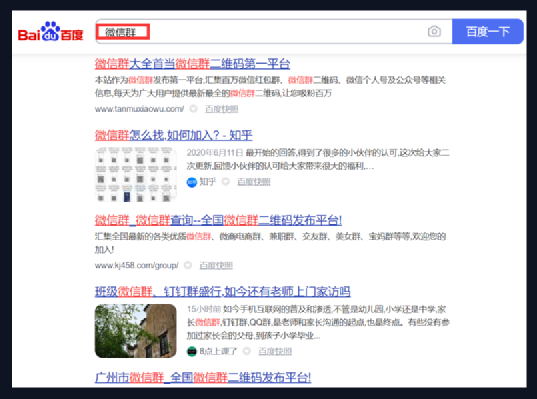This screenshot has width=537, height=399.
Task: Open Zhihu result 微信群怎么找,如何加入?
Action: tap(174, 135)
